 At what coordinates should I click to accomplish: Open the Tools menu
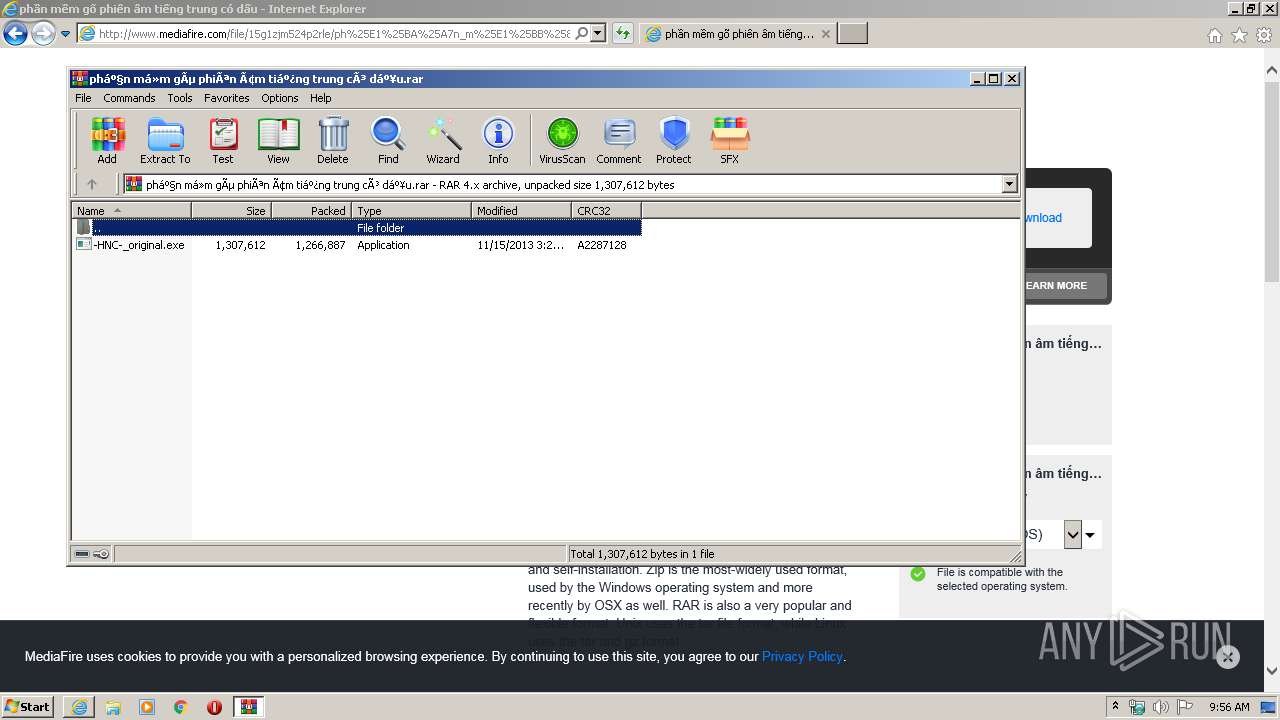click(180, 98)
